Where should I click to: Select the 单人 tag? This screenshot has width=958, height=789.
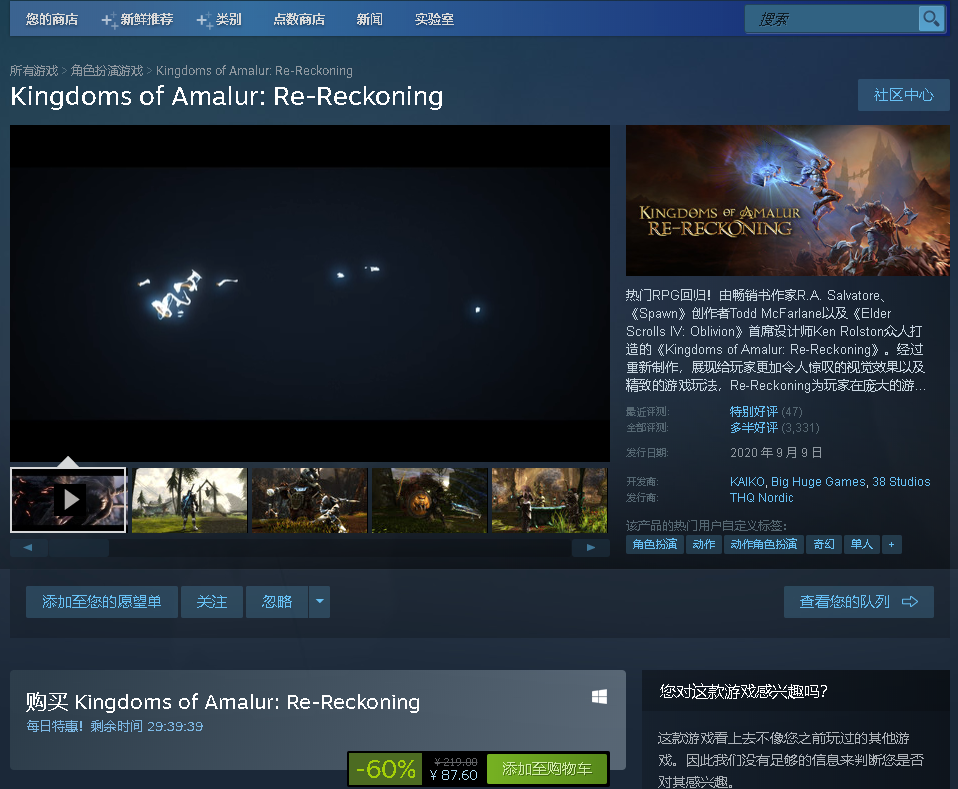[861, 544]
